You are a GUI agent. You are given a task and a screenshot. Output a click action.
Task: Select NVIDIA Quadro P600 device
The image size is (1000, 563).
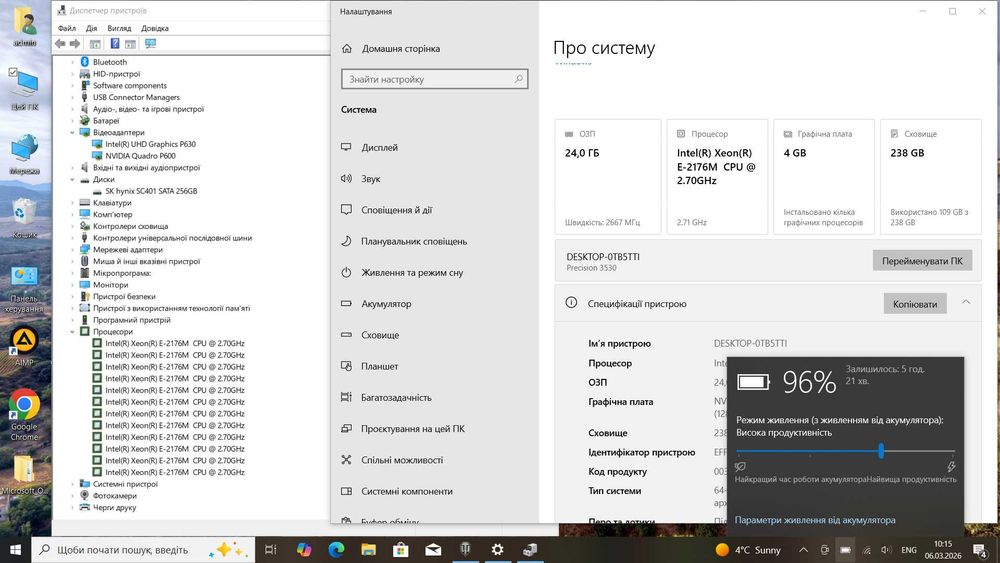coord(140,156)
